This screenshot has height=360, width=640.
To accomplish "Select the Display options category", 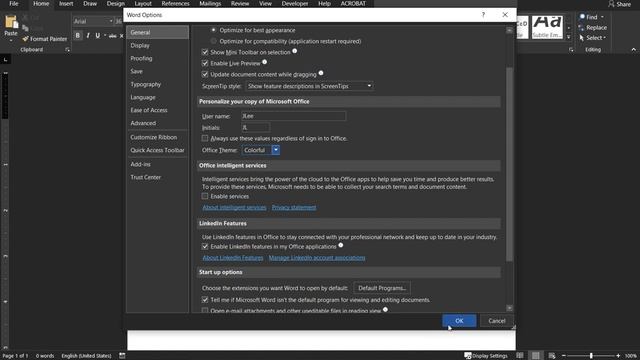I will tap(157, 45).
